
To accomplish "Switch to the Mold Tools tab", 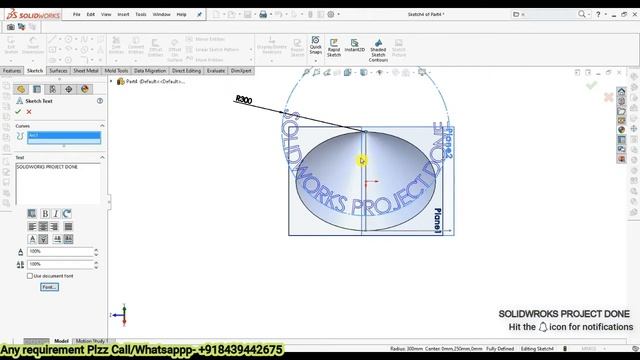I will click(116, 71).
